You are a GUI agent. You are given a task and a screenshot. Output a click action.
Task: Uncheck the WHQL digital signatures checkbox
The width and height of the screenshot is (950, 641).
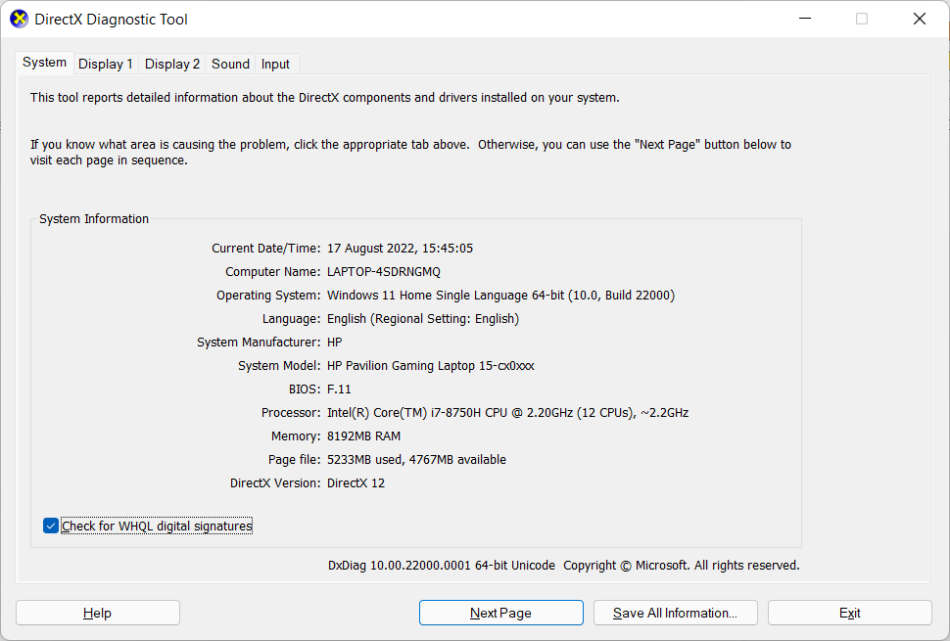[51, 526]
